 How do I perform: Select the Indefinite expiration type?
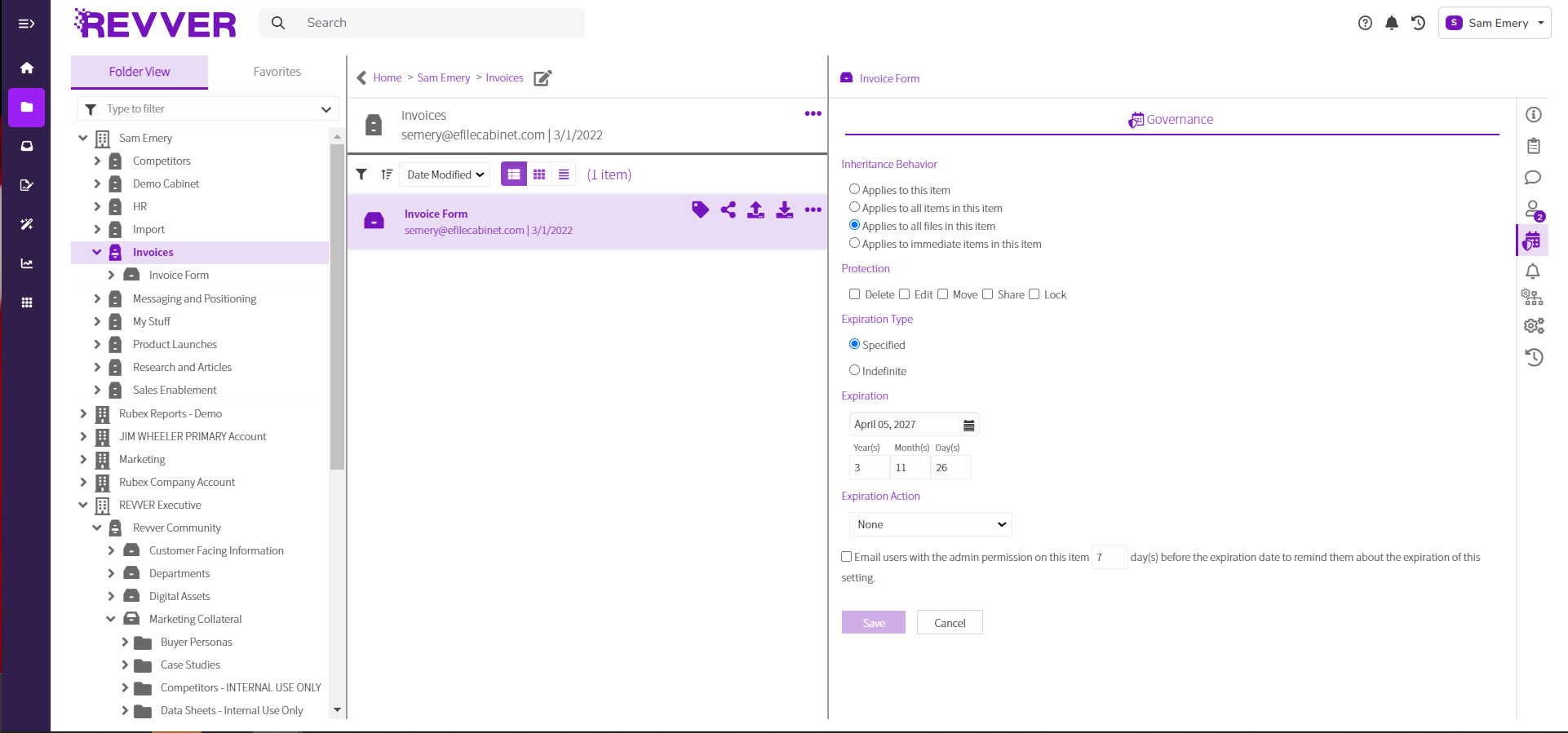coord(854,370)
